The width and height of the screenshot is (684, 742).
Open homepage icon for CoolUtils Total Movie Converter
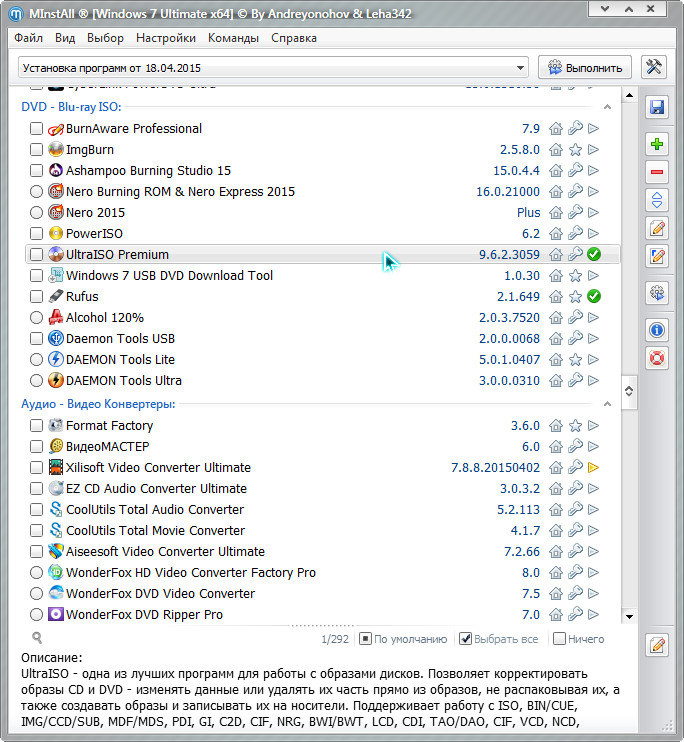(556, 530)
